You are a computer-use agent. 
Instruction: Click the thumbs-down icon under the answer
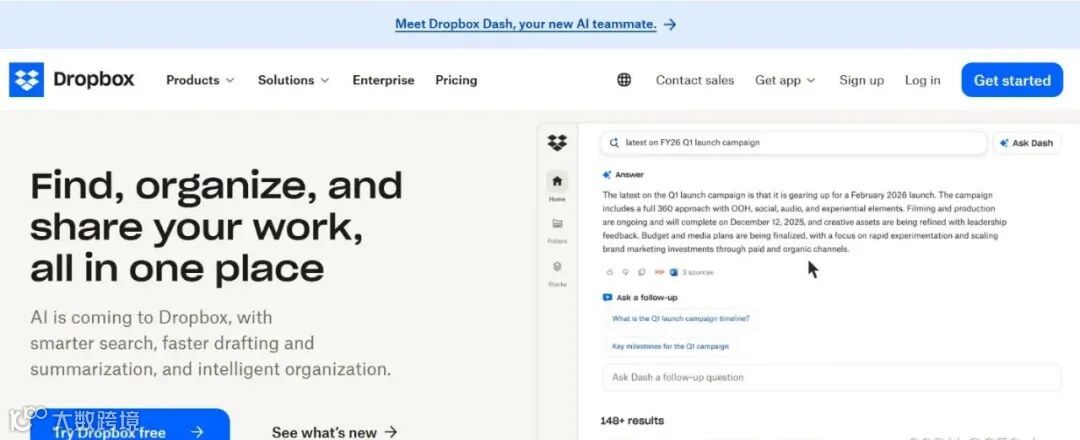625,272
